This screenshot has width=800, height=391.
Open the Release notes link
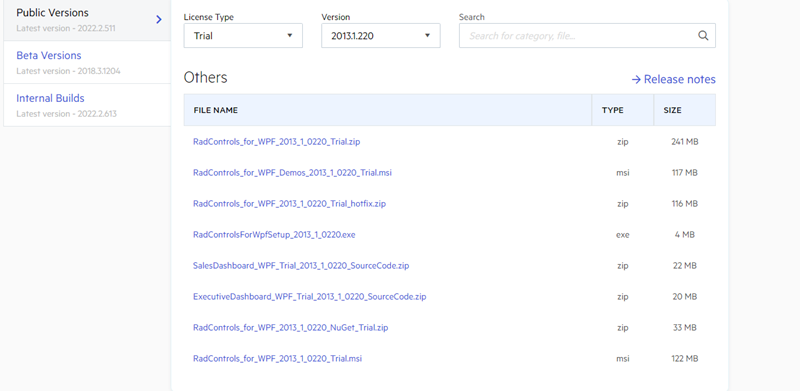click(x=673, y=80)
